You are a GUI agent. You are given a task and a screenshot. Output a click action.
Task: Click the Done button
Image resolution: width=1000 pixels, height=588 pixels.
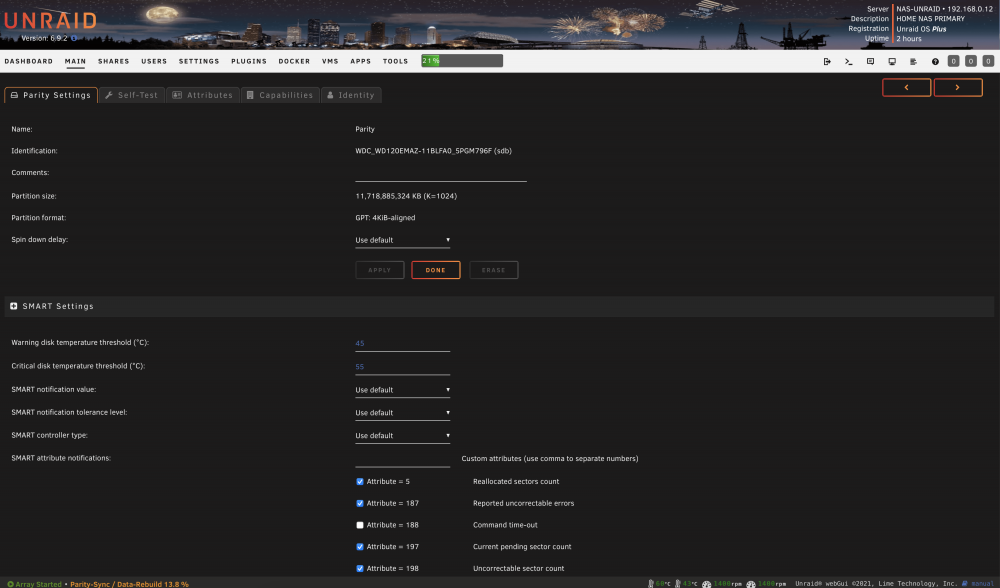point(436,270)
